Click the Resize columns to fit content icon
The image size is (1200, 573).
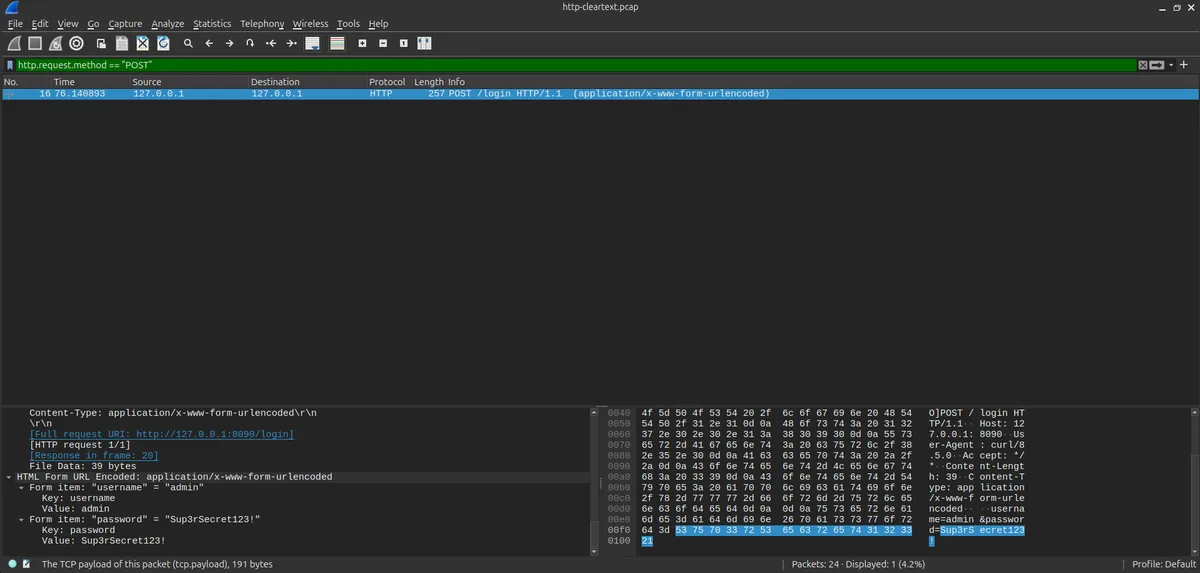pyautogui.click(x=424, y=43)
